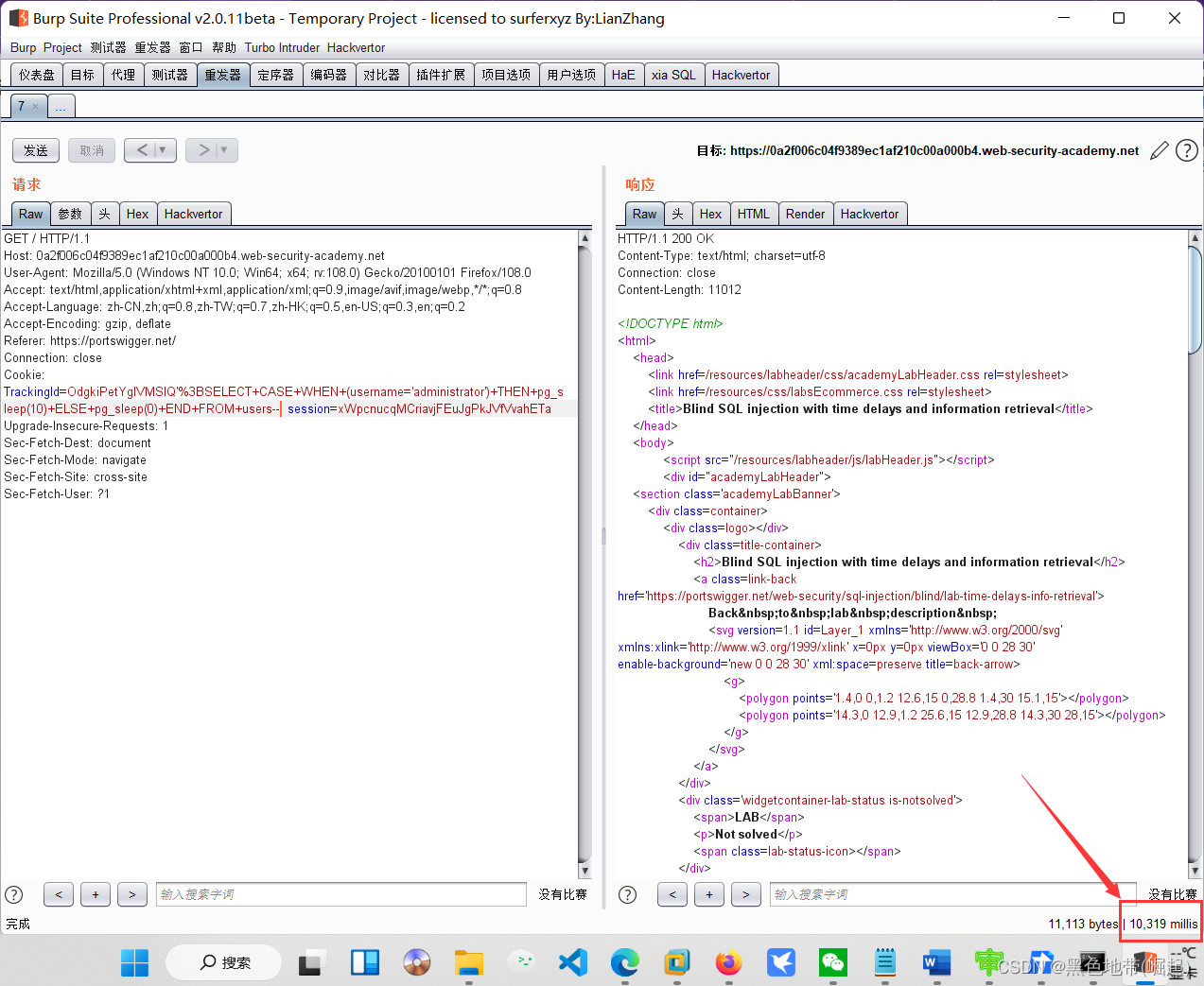Click 发送 send button
Image resolution: width=1204 pixels, height=986 pixels.
pos(36,150)
